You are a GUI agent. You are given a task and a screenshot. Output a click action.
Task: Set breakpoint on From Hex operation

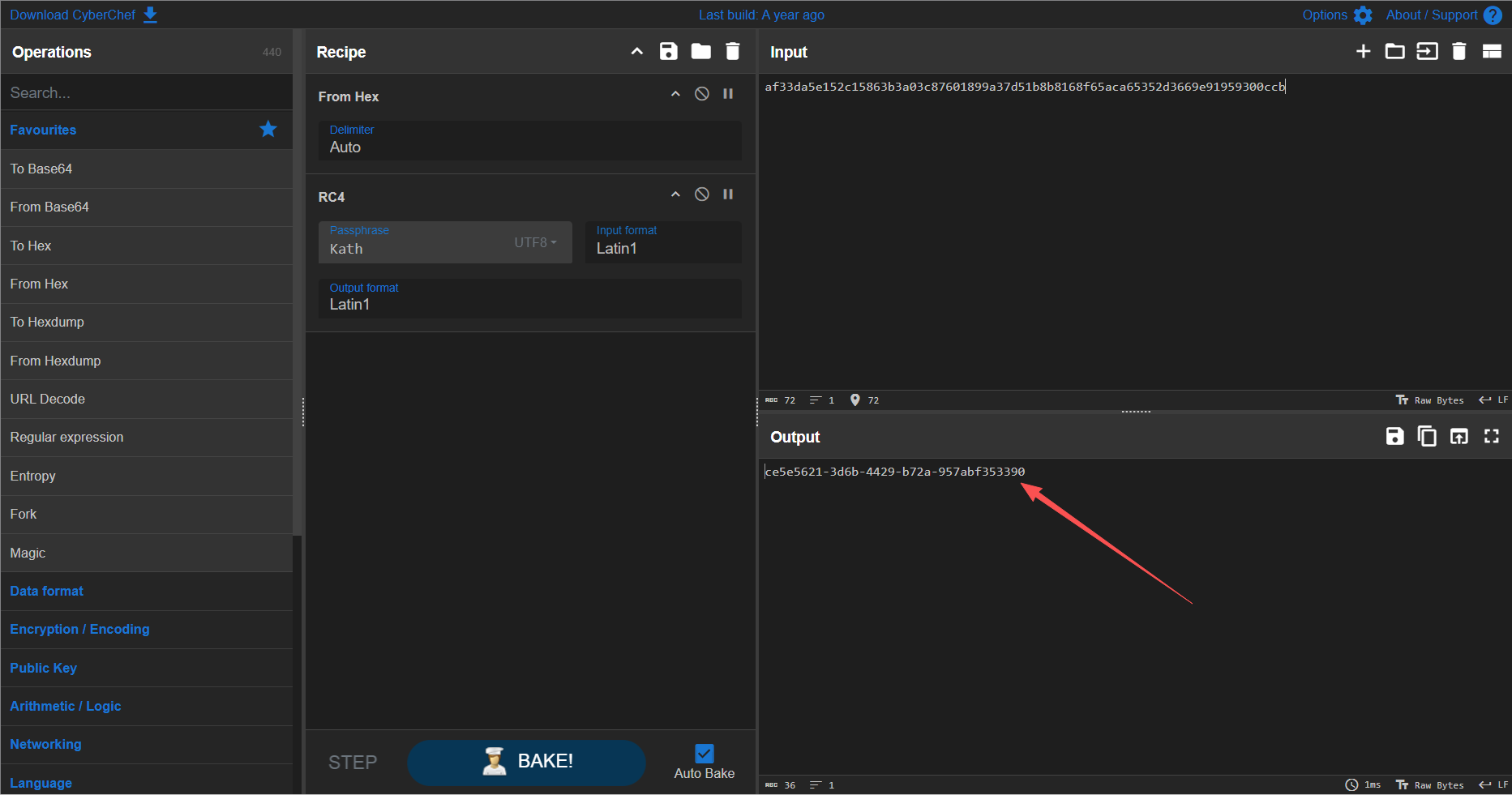click(728, 94)
